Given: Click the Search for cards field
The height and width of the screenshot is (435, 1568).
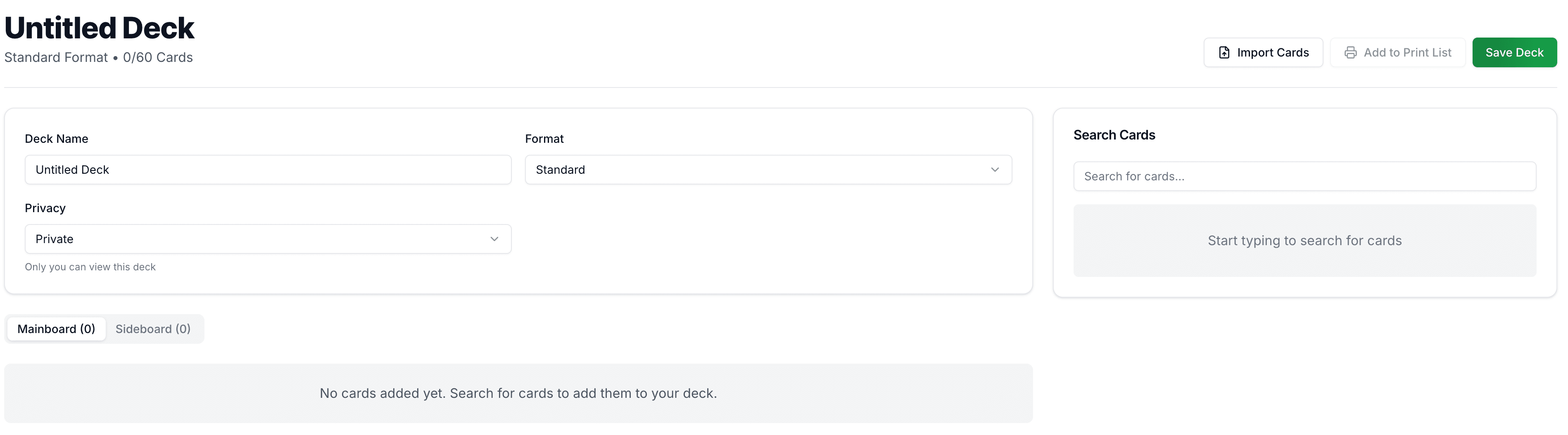Looking at the screenshot, I should pos(1305,176).
